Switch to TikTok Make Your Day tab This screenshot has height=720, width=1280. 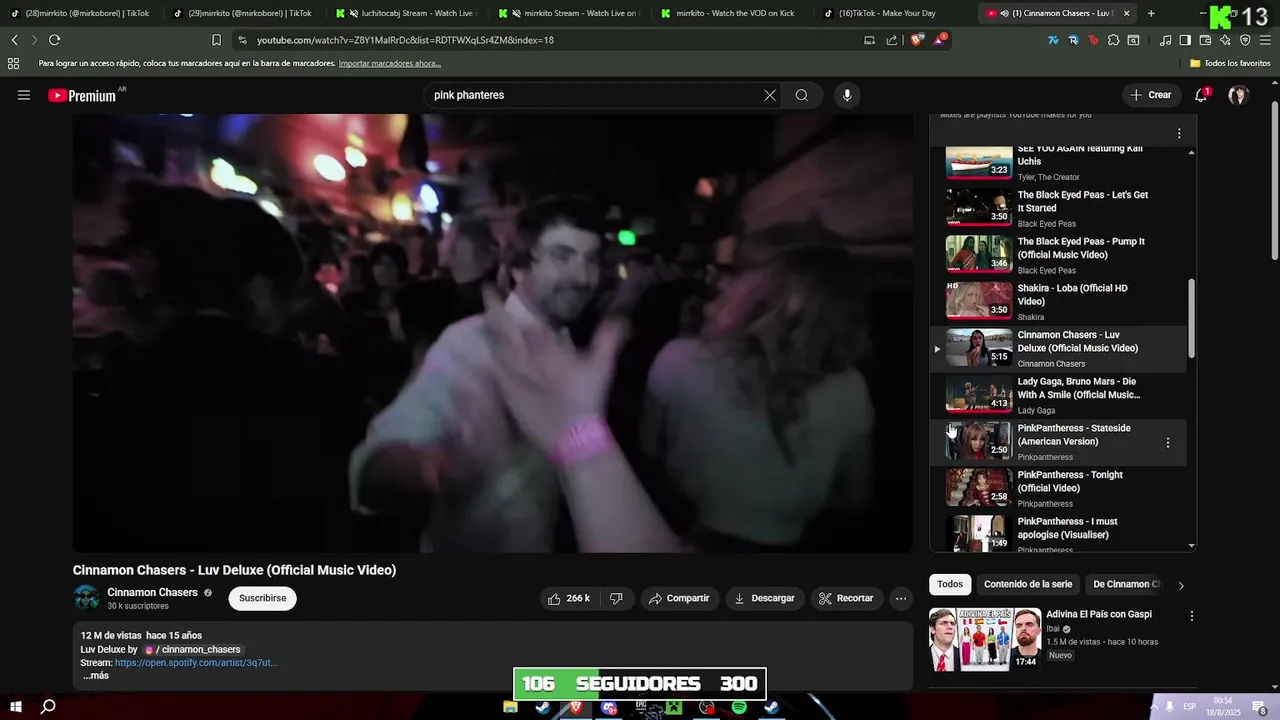click(x=890, y=13)
